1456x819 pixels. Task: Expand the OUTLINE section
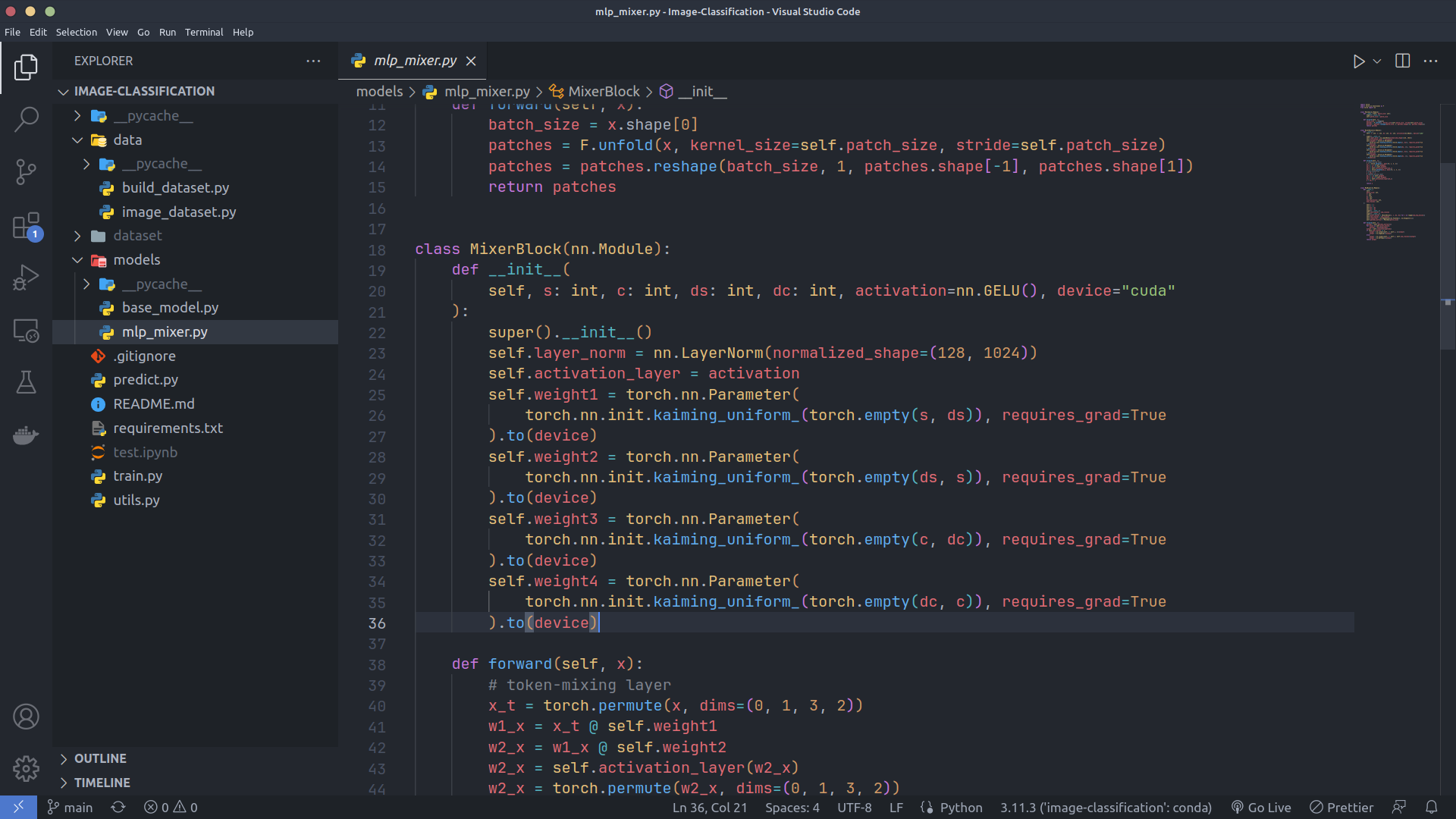click(99, 758)
